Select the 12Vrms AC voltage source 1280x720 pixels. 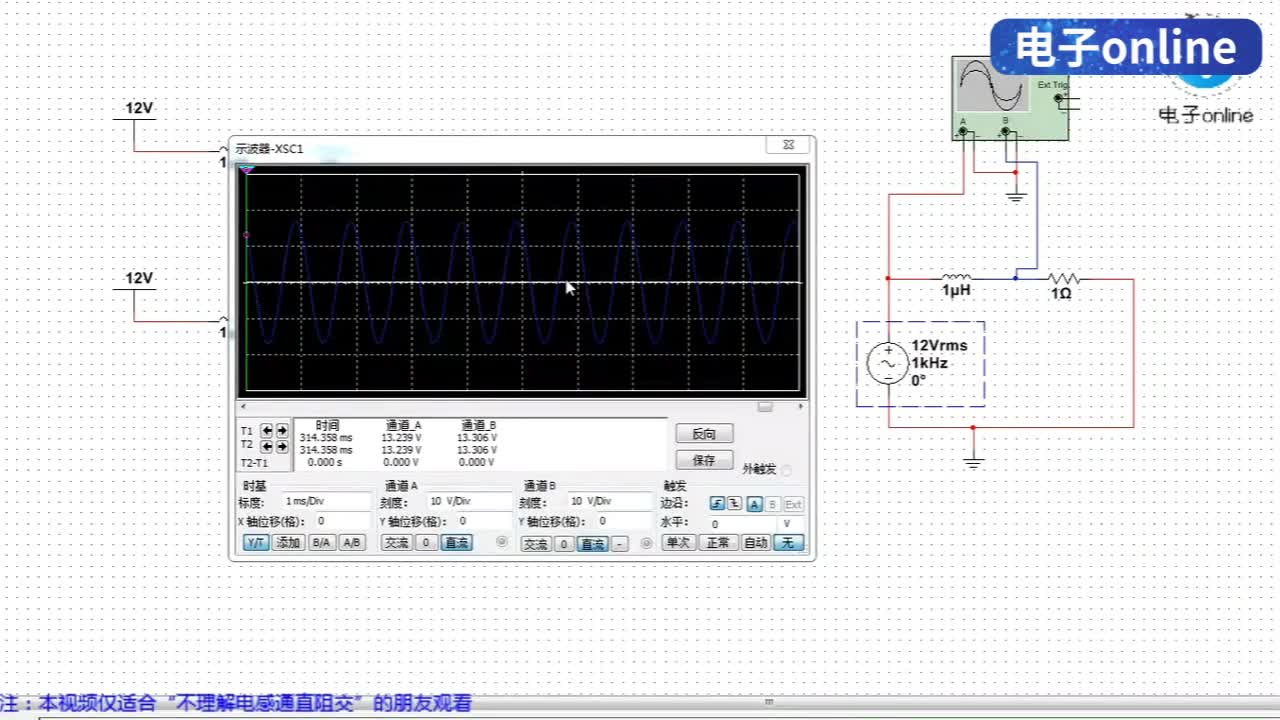888,364
